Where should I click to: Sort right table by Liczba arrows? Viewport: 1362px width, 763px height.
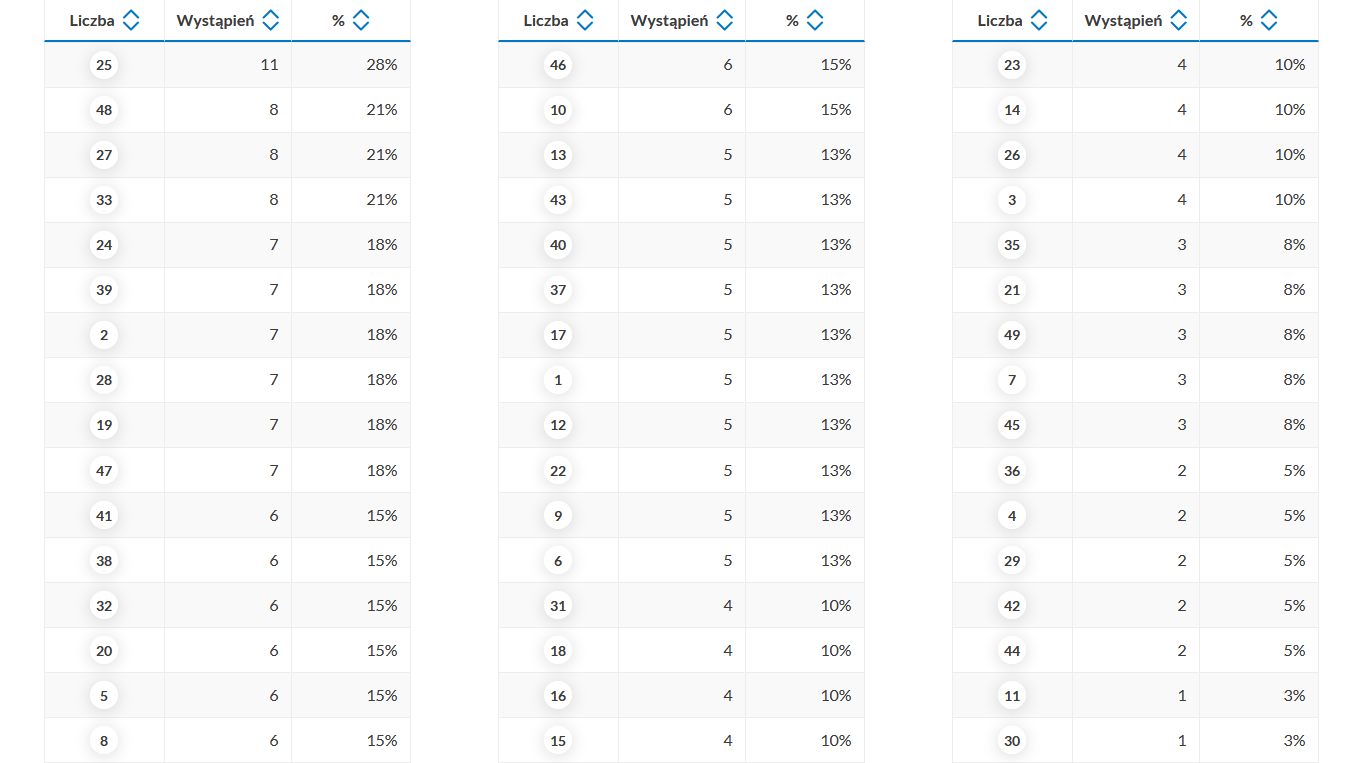tap(1038, 20)
